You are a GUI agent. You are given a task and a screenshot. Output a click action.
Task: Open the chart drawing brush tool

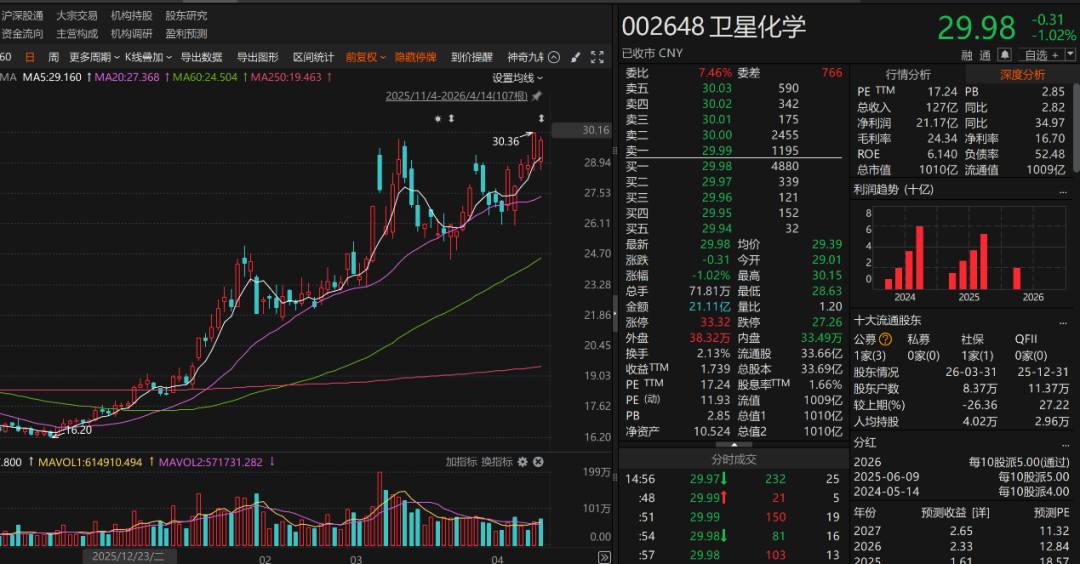pyautogui.click(x=576, y=57)
